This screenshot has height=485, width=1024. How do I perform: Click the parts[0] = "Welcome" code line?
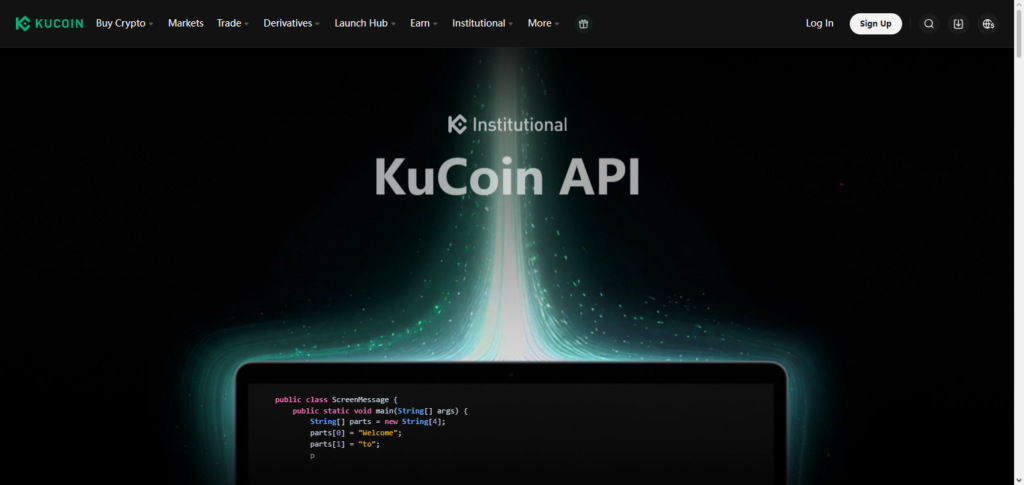(x=356, y=433)
